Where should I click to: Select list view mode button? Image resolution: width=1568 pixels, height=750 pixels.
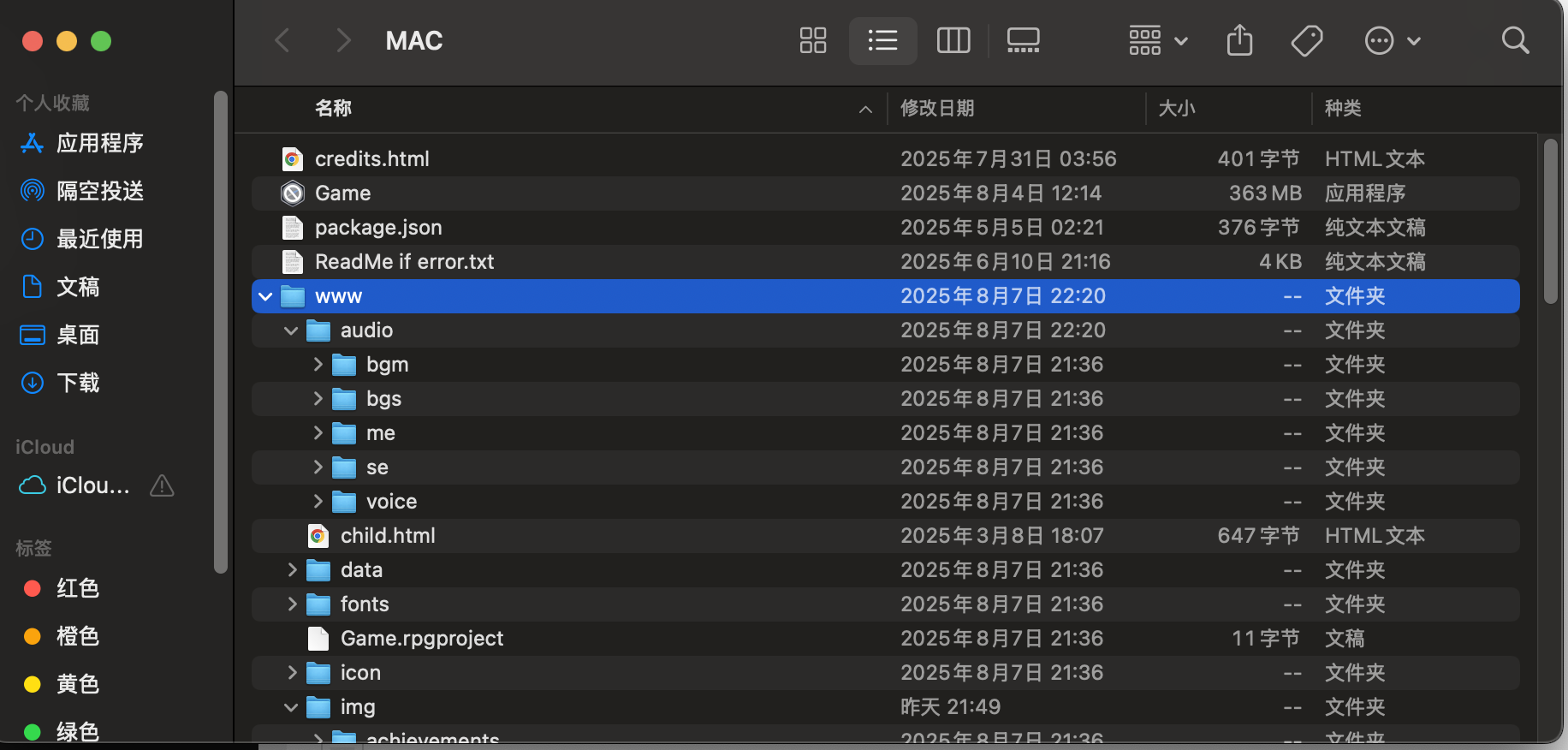[882, 40]
